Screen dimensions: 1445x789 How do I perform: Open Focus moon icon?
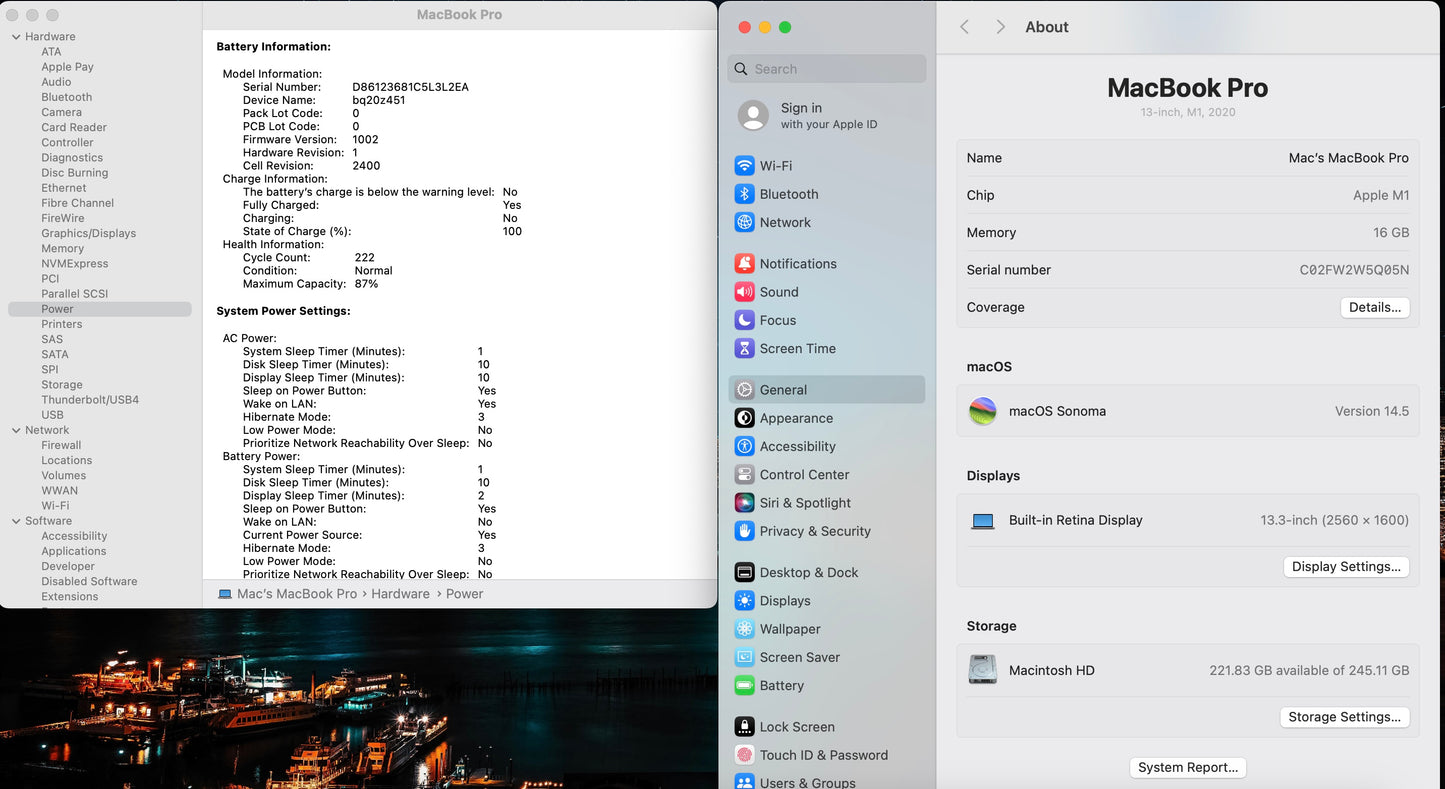(x=744, y=320)
